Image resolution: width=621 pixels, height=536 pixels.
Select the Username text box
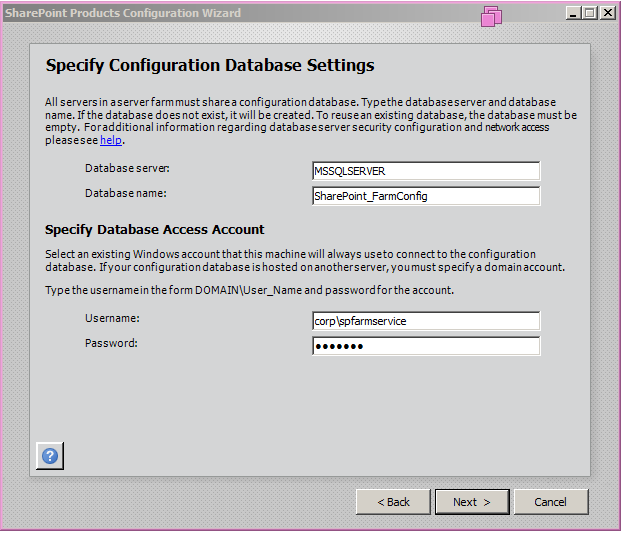coord(426,321)
